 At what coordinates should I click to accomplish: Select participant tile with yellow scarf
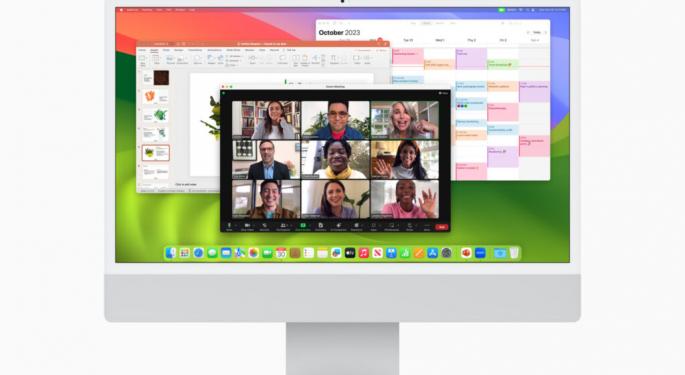pos(335,160)
